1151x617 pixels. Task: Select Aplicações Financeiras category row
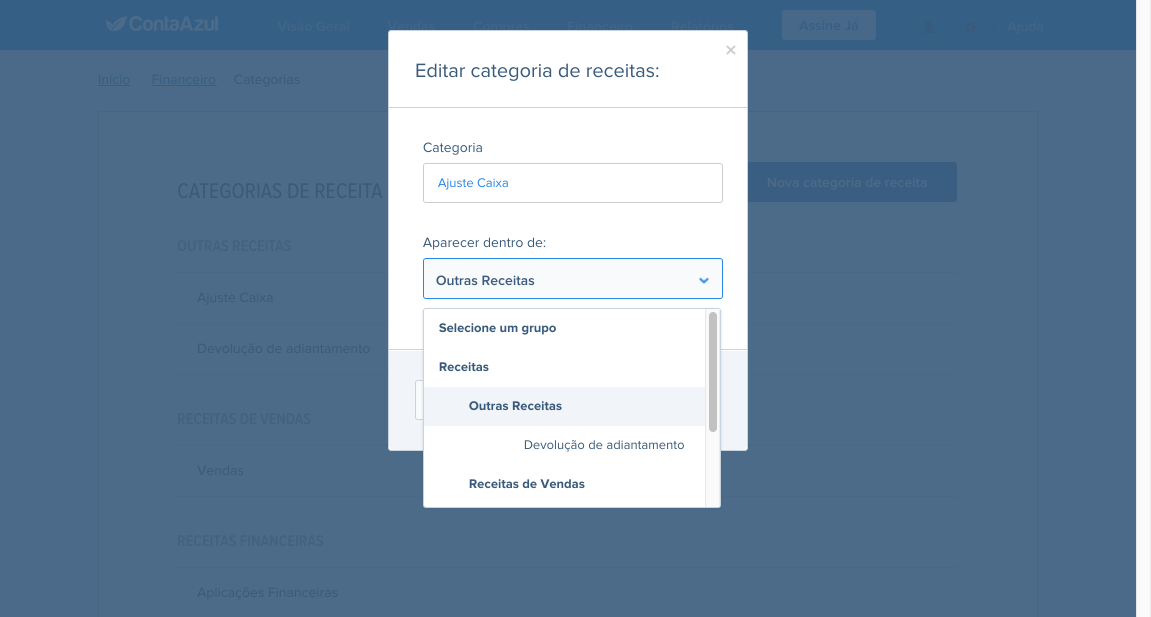pyautogui.click(x=567, y=592)
